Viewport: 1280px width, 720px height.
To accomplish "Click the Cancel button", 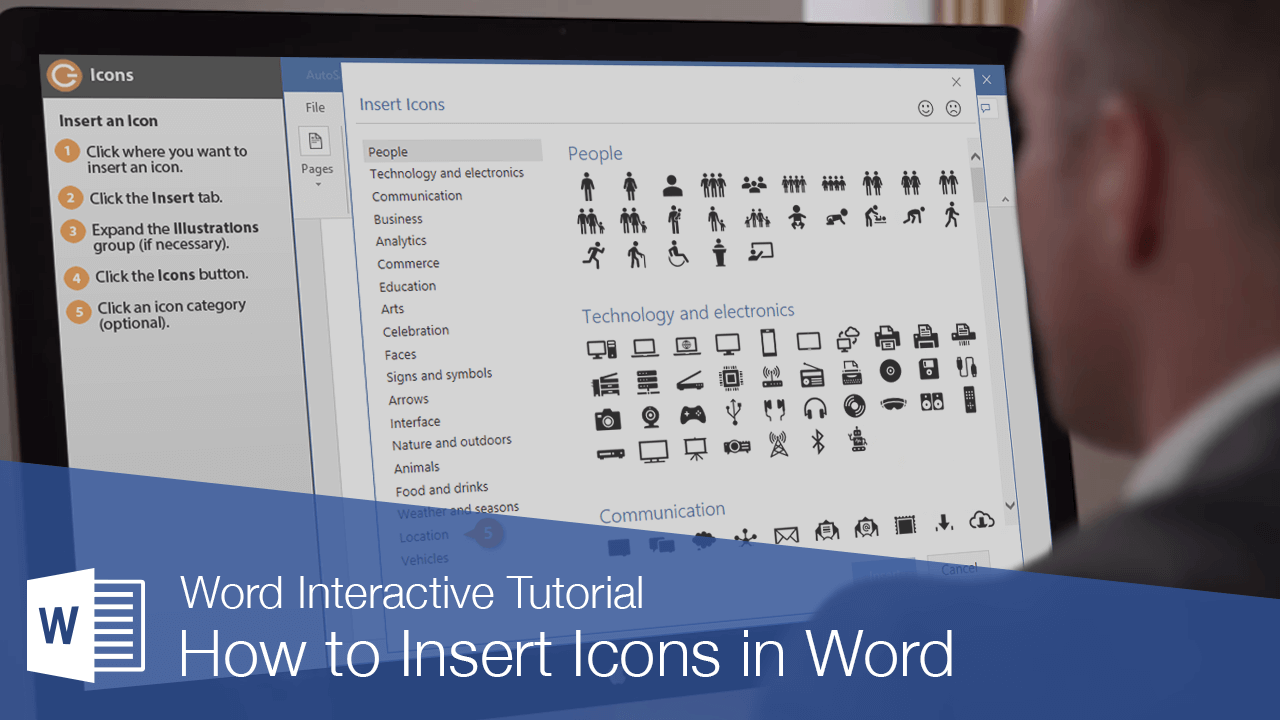I will click(x=957, y=568).
